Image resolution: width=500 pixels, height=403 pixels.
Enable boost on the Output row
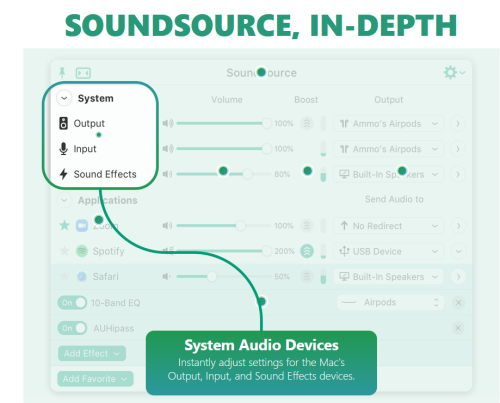[307, 123]
